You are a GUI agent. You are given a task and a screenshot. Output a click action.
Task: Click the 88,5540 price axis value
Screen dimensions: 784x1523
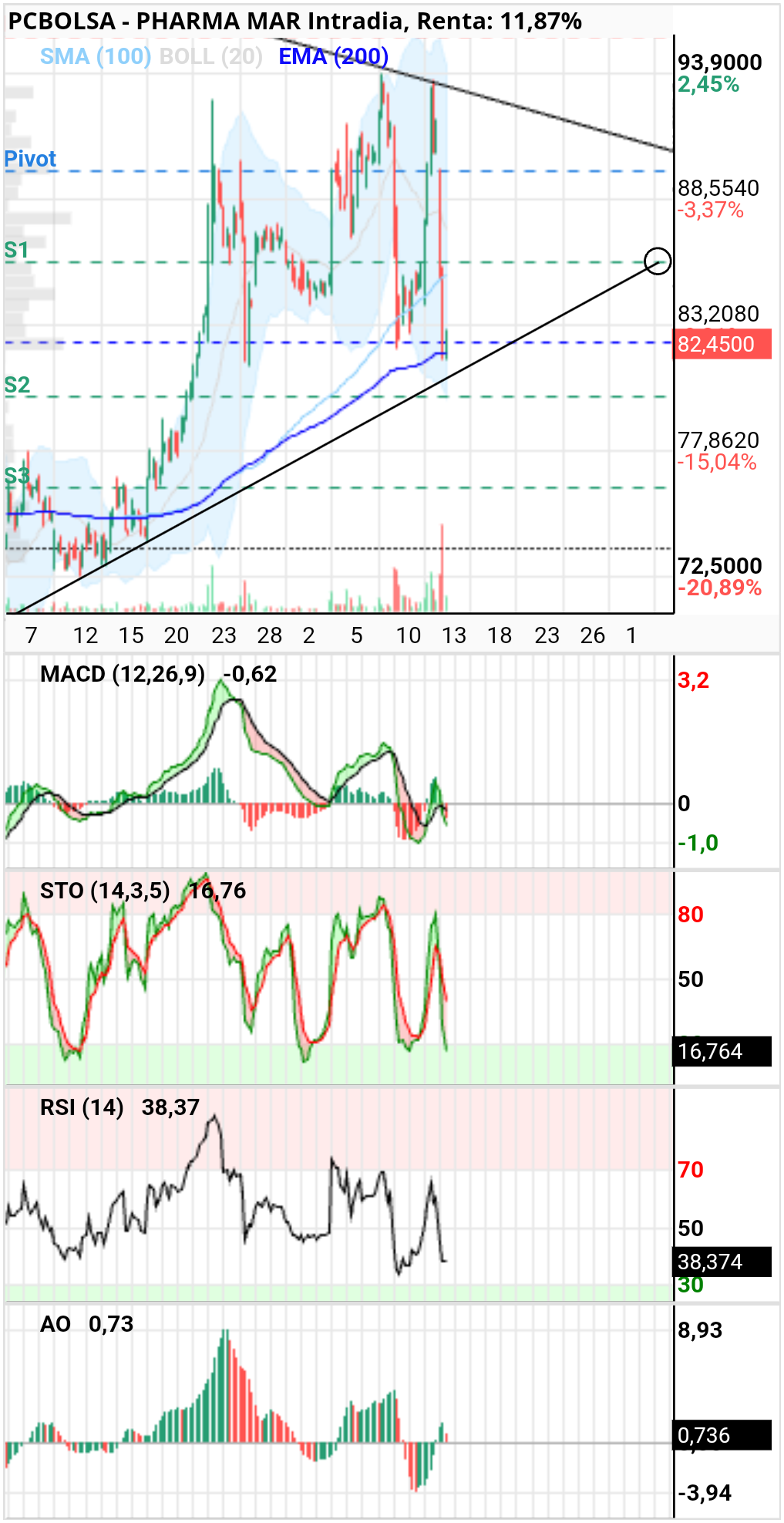click(x=718, y=188)
